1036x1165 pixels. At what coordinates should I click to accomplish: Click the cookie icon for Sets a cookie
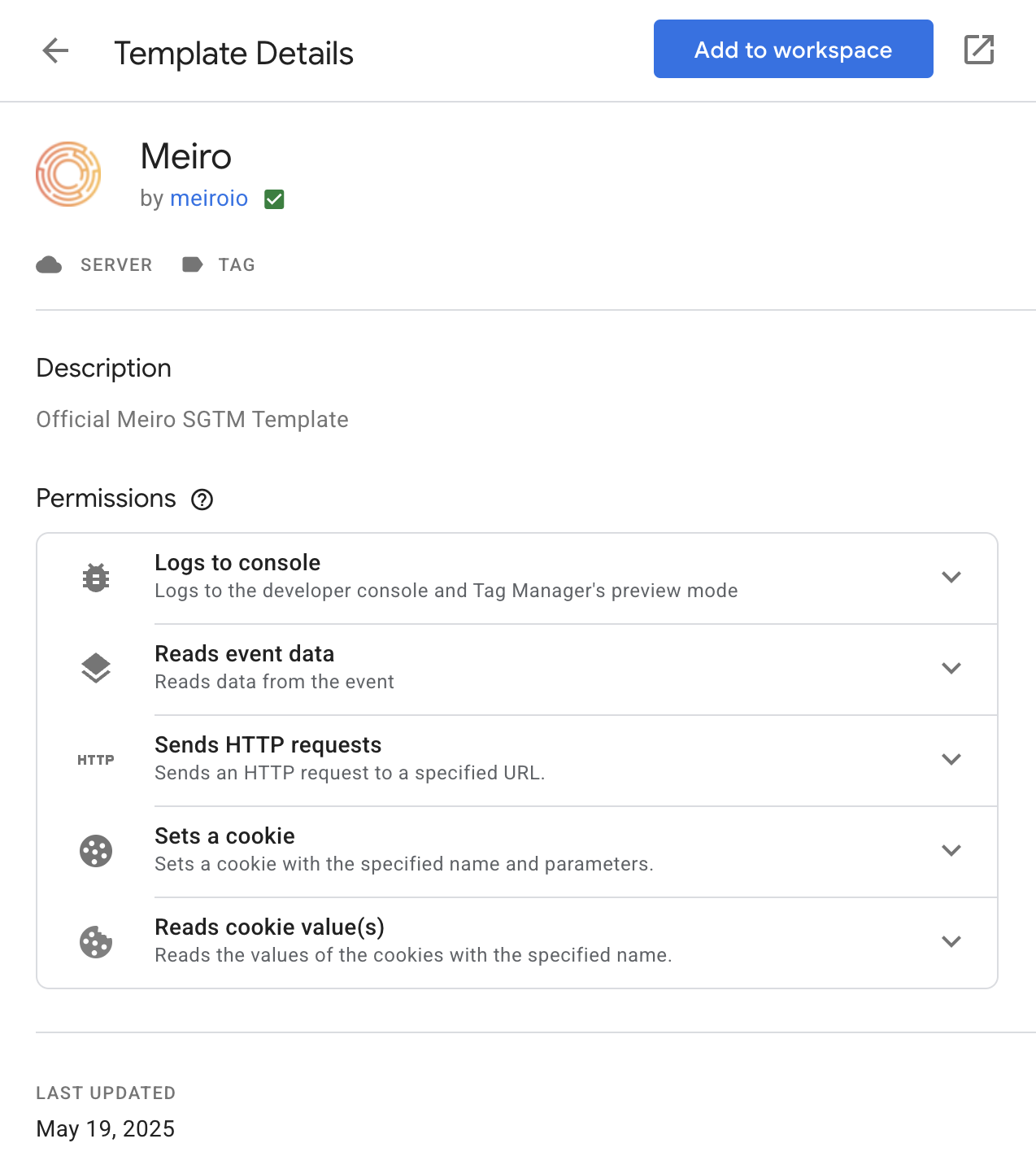tap(96, 851)
